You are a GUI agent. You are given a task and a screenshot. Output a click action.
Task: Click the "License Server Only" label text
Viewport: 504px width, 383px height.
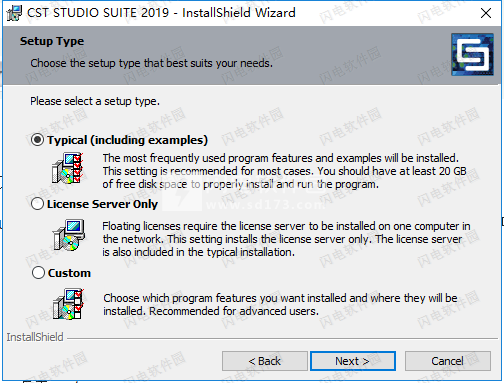[x=102, y=204]
